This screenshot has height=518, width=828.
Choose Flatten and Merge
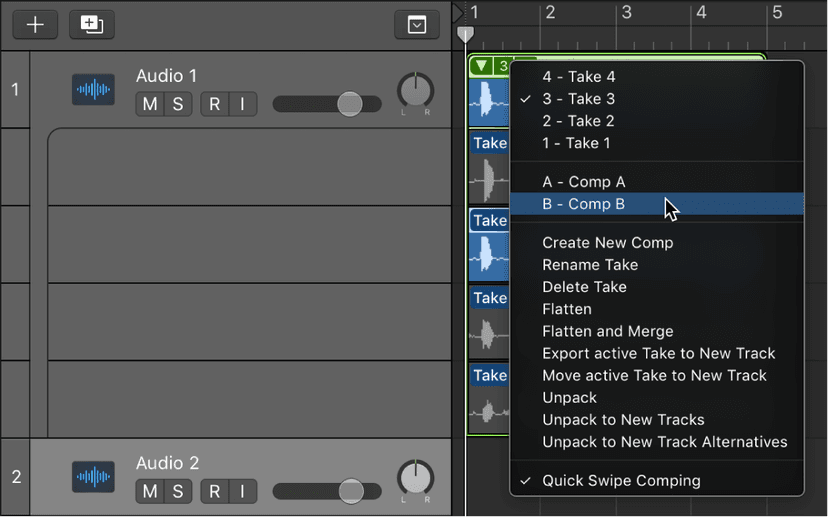tap(657, 332)
